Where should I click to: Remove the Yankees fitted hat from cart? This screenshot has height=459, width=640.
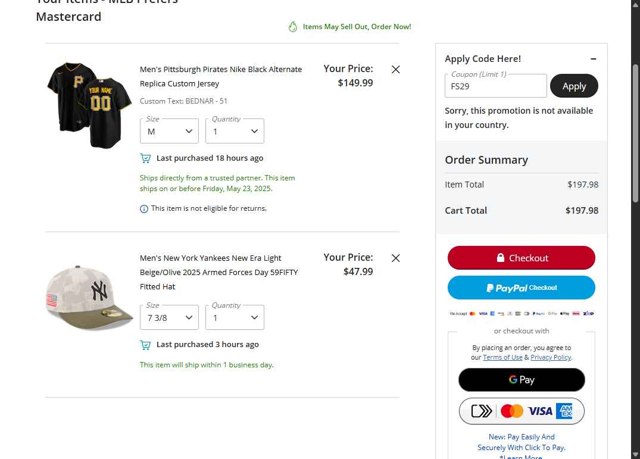pos(395,258)
